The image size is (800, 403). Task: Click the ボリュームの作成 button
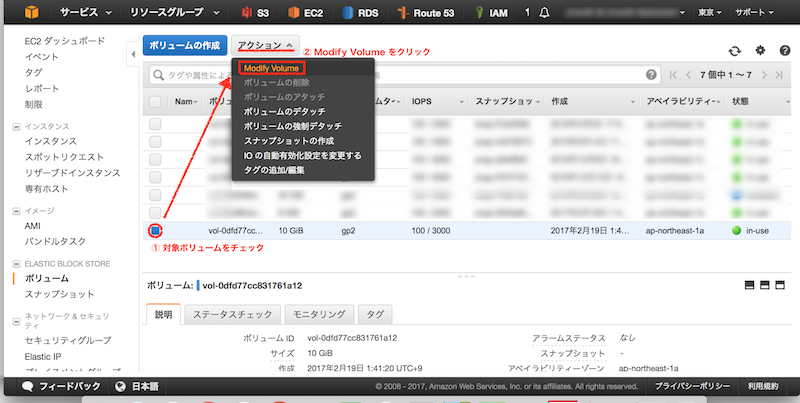click(183, 46)
